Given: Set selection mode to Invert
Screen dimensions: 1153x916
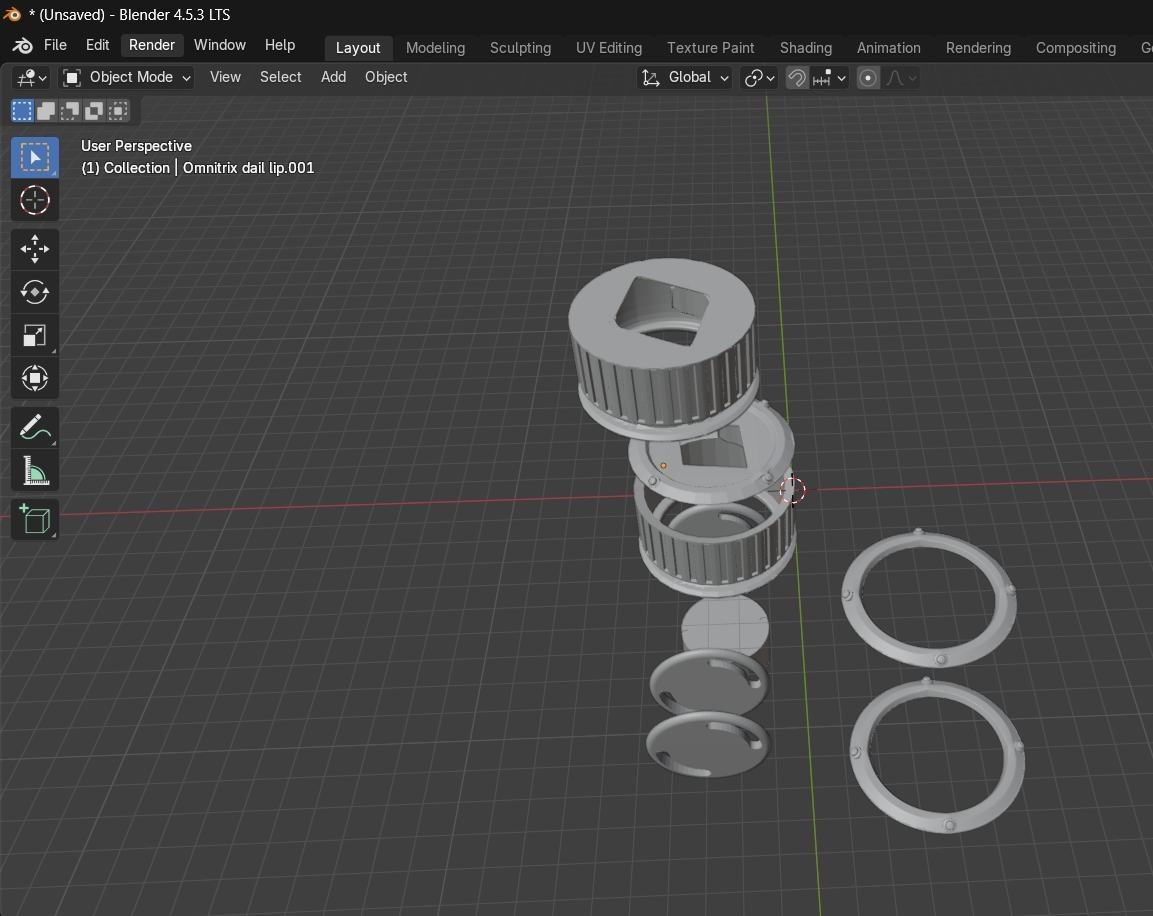Looking at the screenshot, I should click(94, 111).
